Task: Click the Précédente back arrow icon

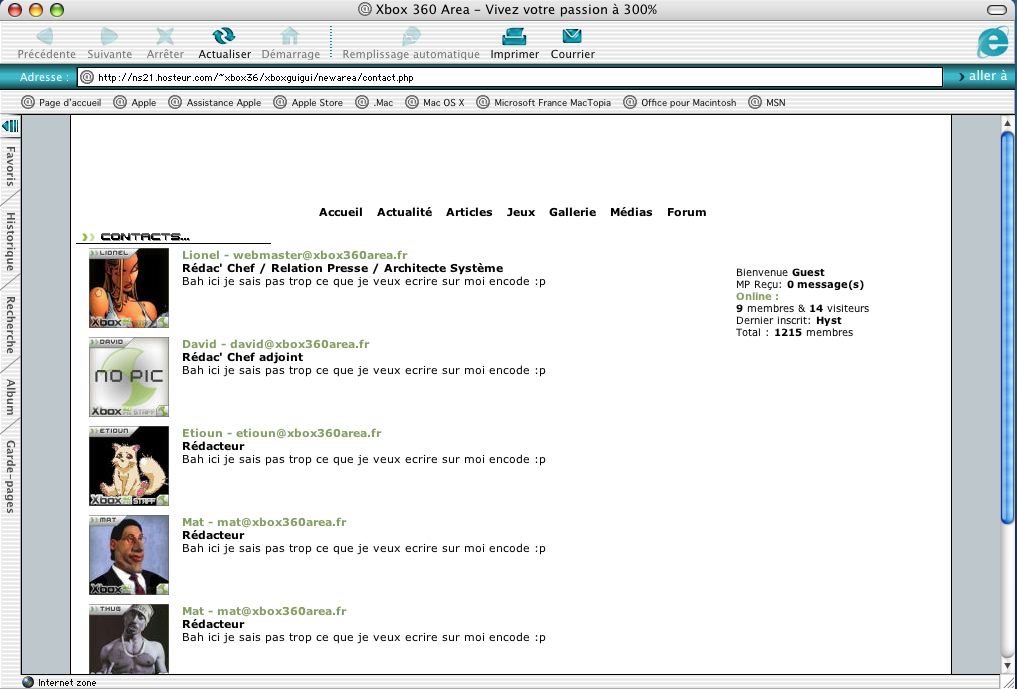Action: [45, 36]
